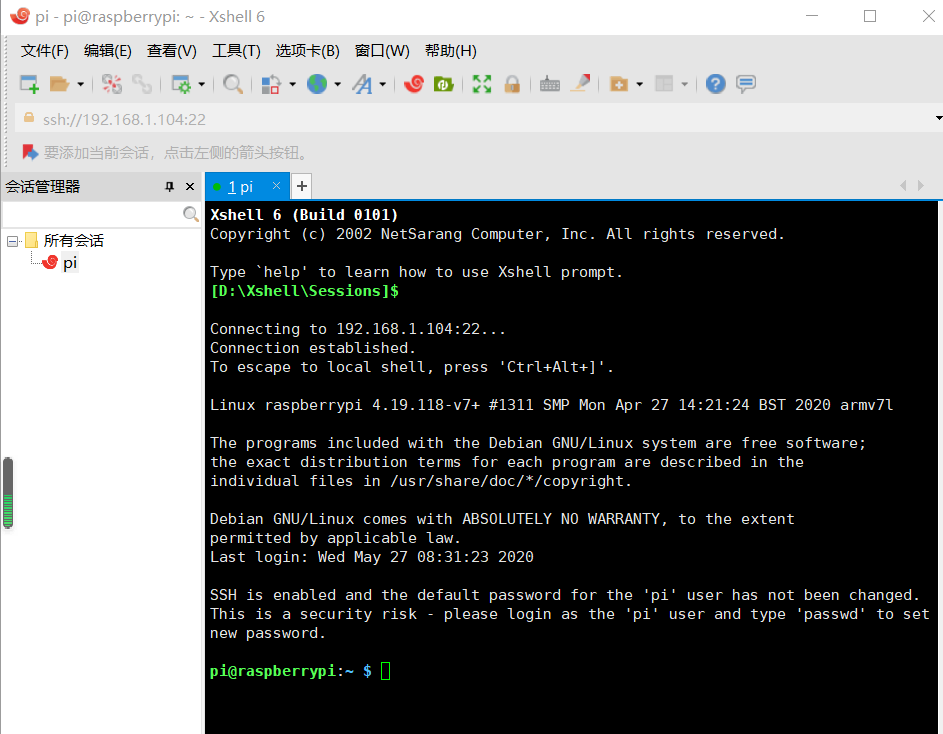Click the folder with plus icon

619,84
